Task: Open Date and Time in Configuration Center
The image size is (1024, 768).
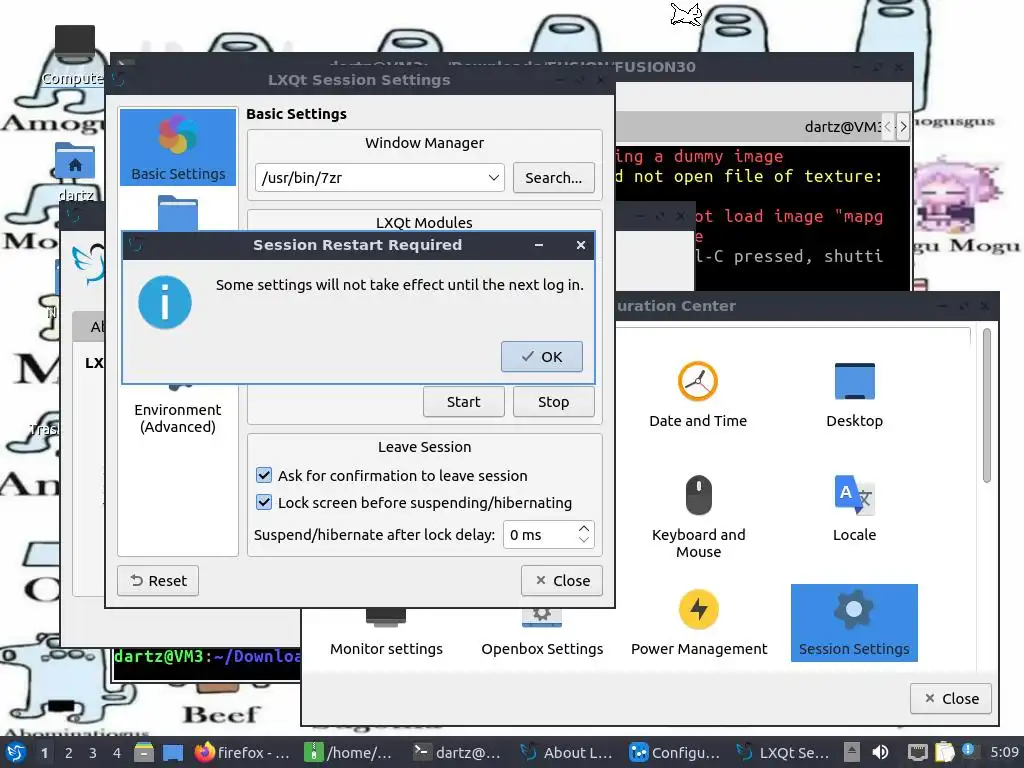Action: (697, 394)
